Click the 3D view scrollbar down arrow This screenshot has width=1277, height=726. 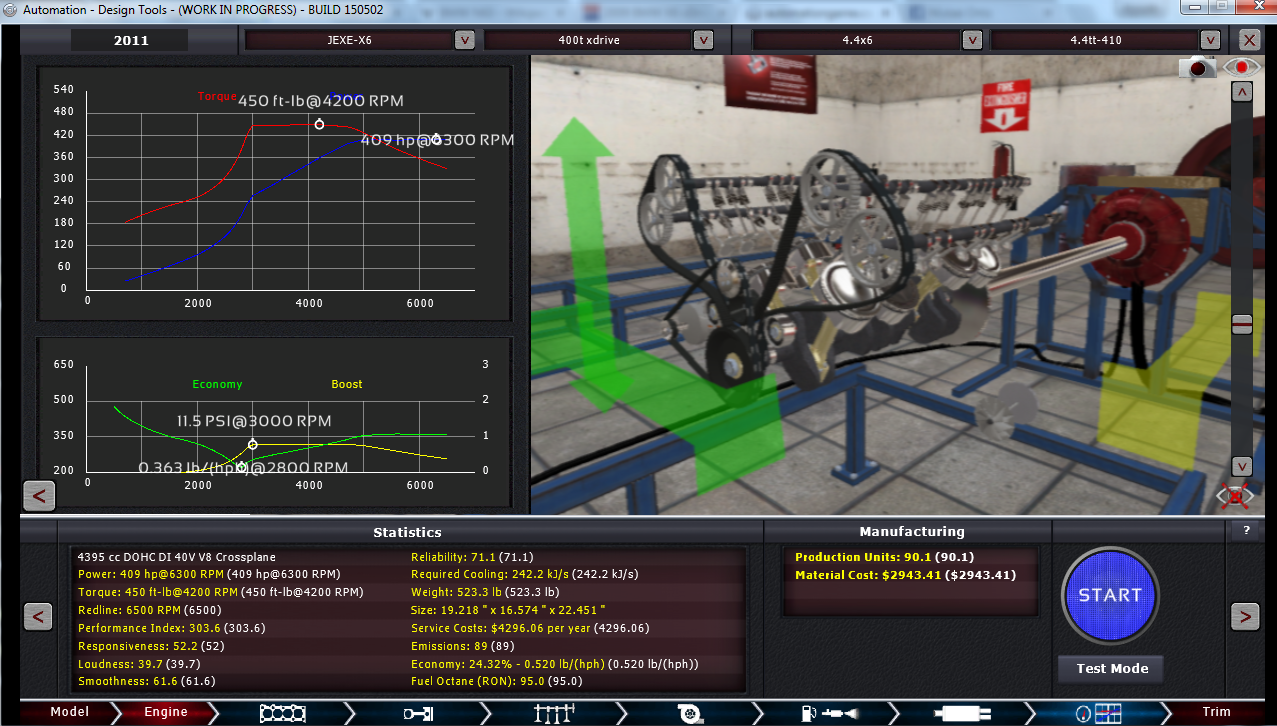tap(1242, 466)
